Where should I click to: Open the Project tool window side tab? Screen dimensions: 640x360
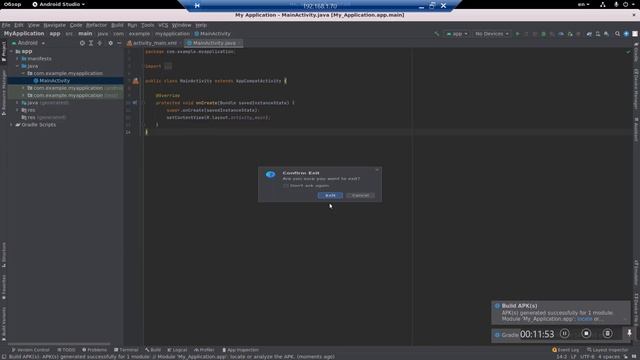(4, 51)
